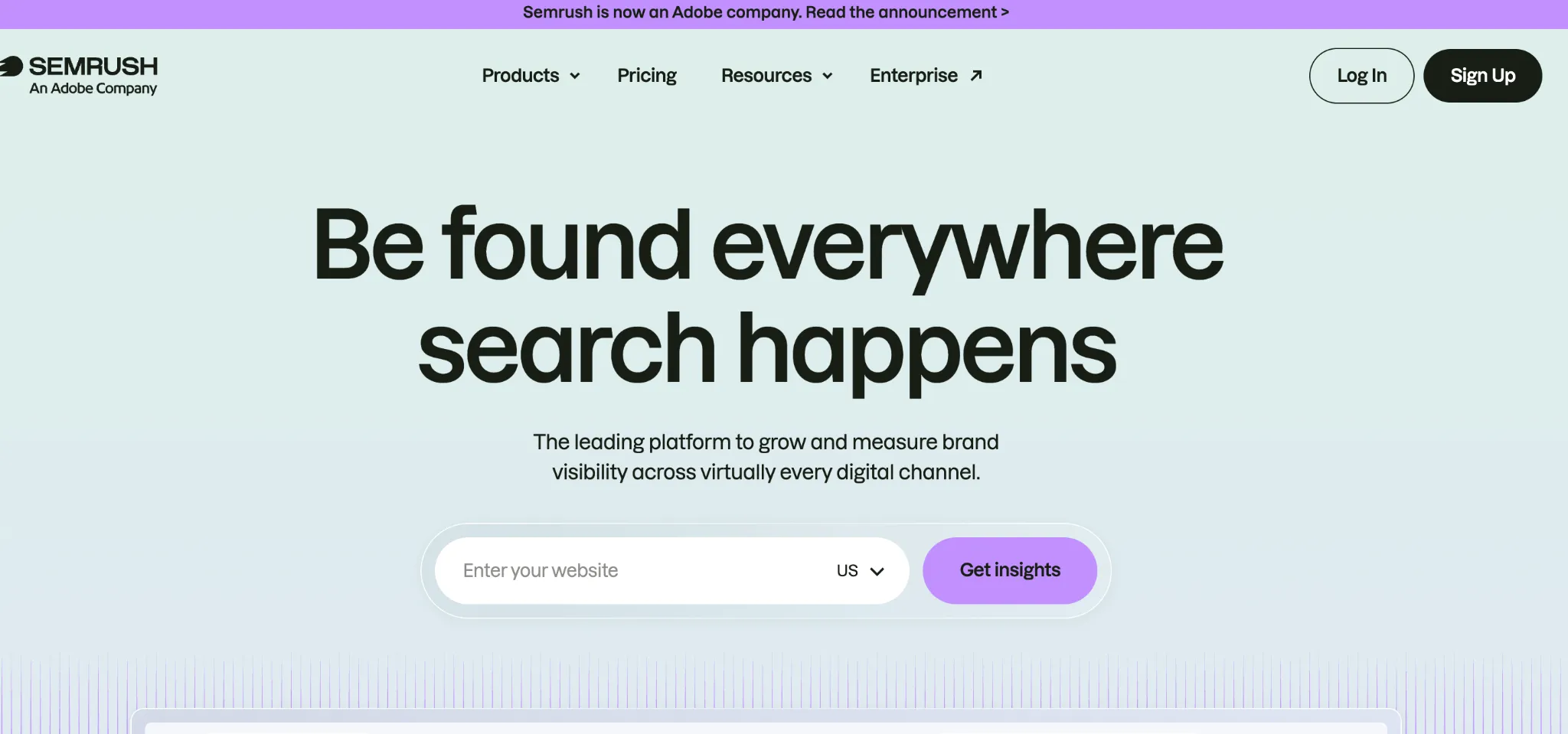Click the Semrush flame logo icon
The image size is (1568, 734).
coord(11,67)
